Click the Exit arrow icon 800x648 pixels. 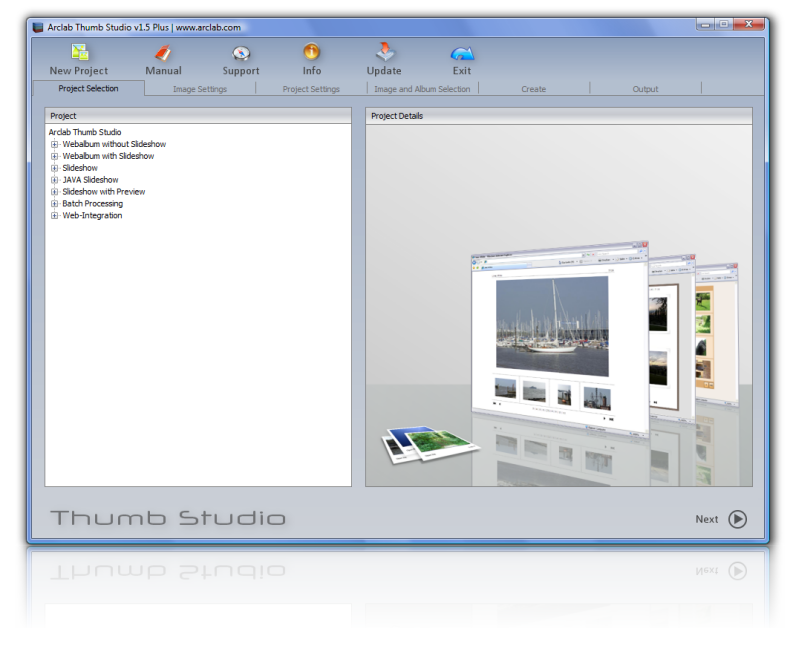point(462,53)
